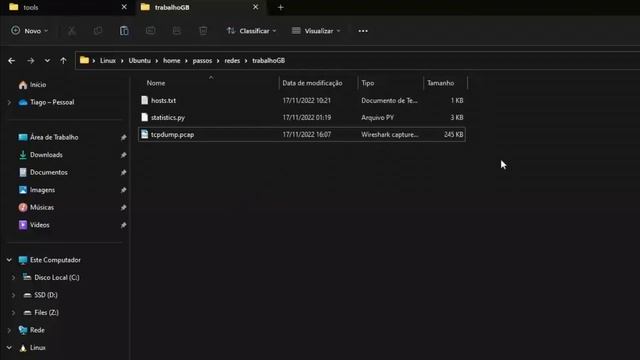Click the hosts.txt file icon
This screenshot has height=360, width=640.
(144, 100)
